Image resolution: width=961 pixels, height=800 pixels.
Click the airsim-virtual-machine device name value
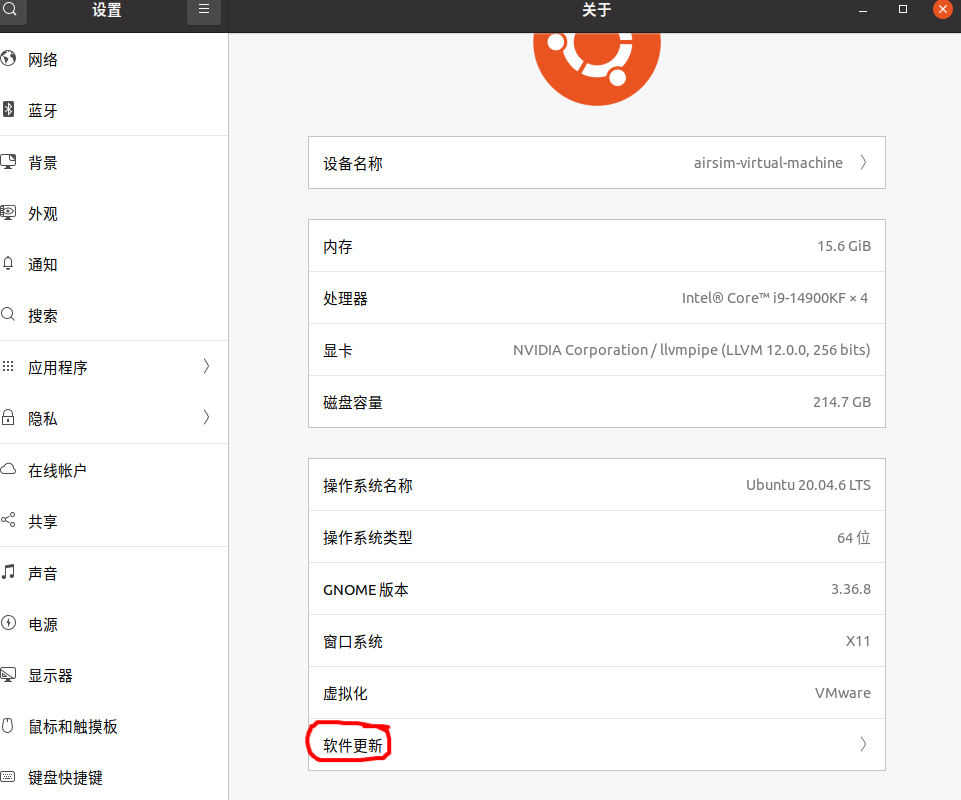point(768,162)
